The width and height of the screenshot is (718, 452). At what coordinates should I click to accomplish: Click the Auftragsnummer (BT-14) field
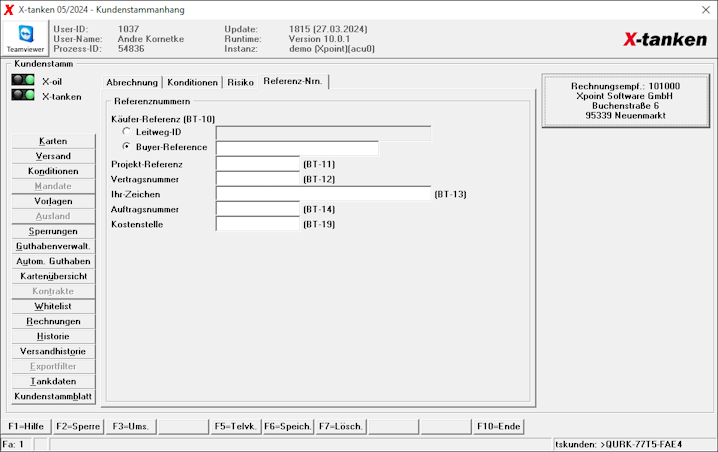[258, 209]
